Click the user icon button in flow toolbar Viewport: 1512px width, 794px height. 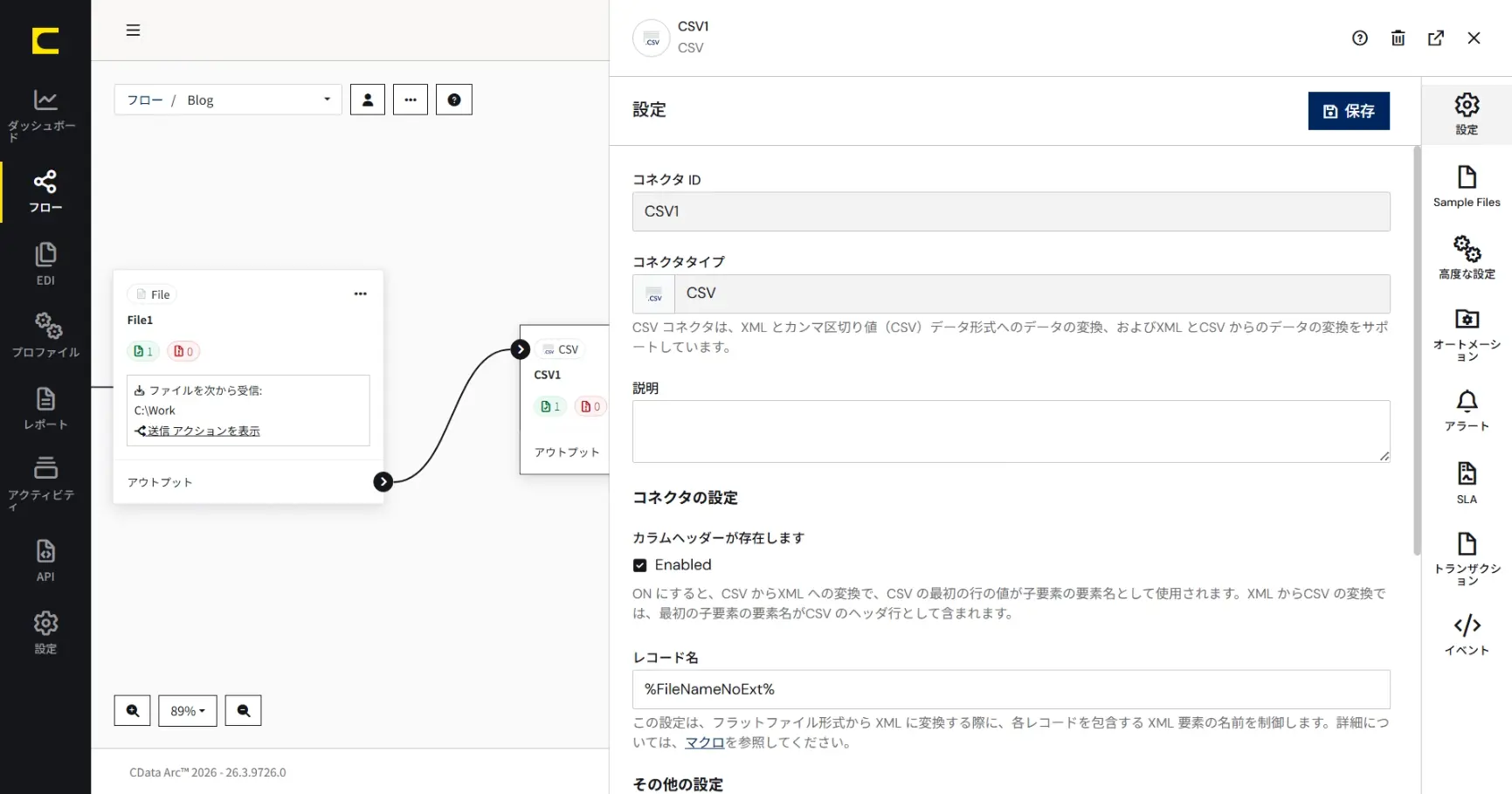368,100
